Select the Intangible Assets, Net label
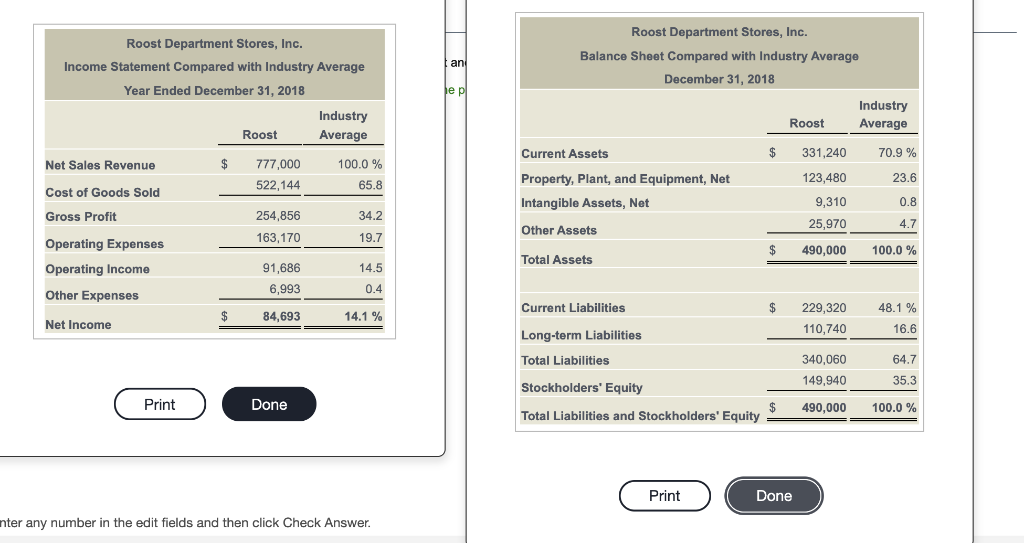1024x543 pixels. (585, 203)
